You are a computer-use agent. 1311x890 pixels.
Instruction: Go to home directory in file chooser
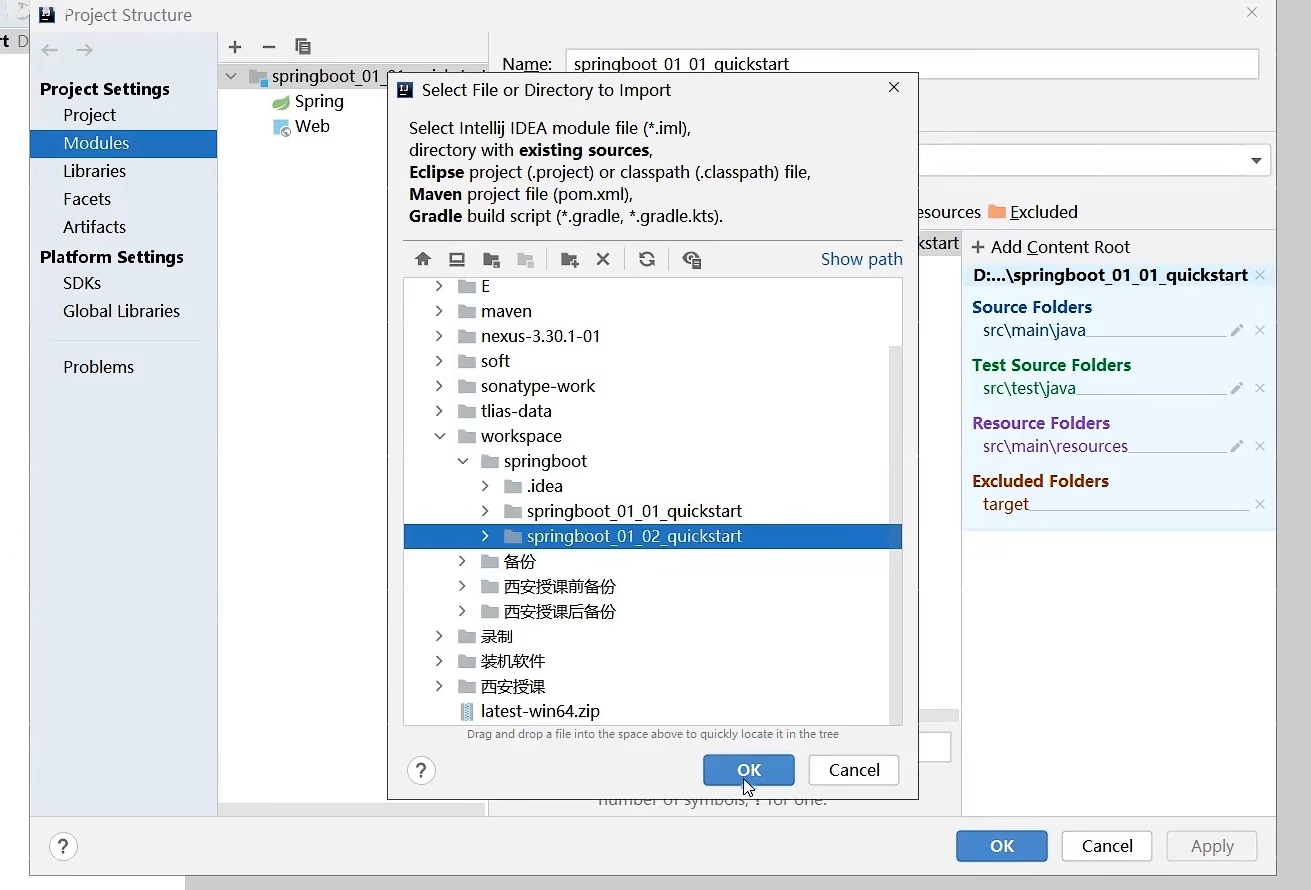(423, 259)
